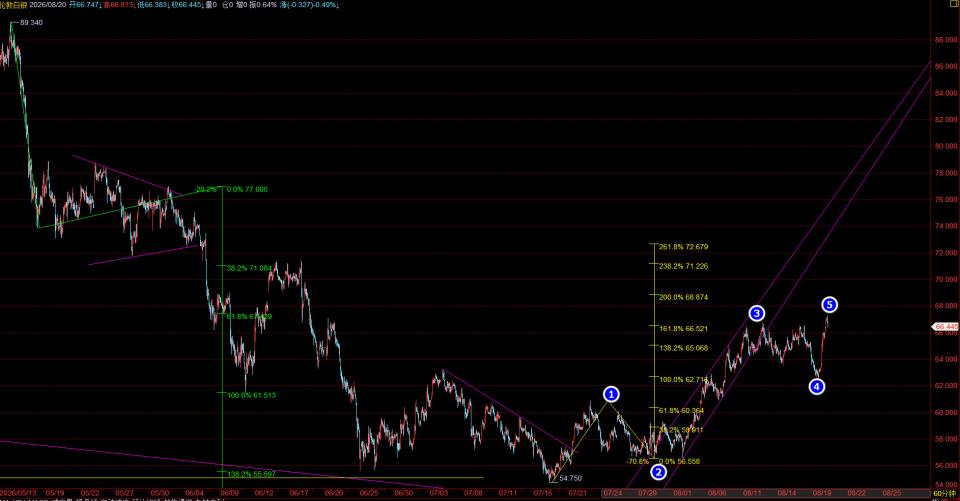
Task: Select the green Fibonacci level 0.0% 77.000
Action: click(247, 189)
